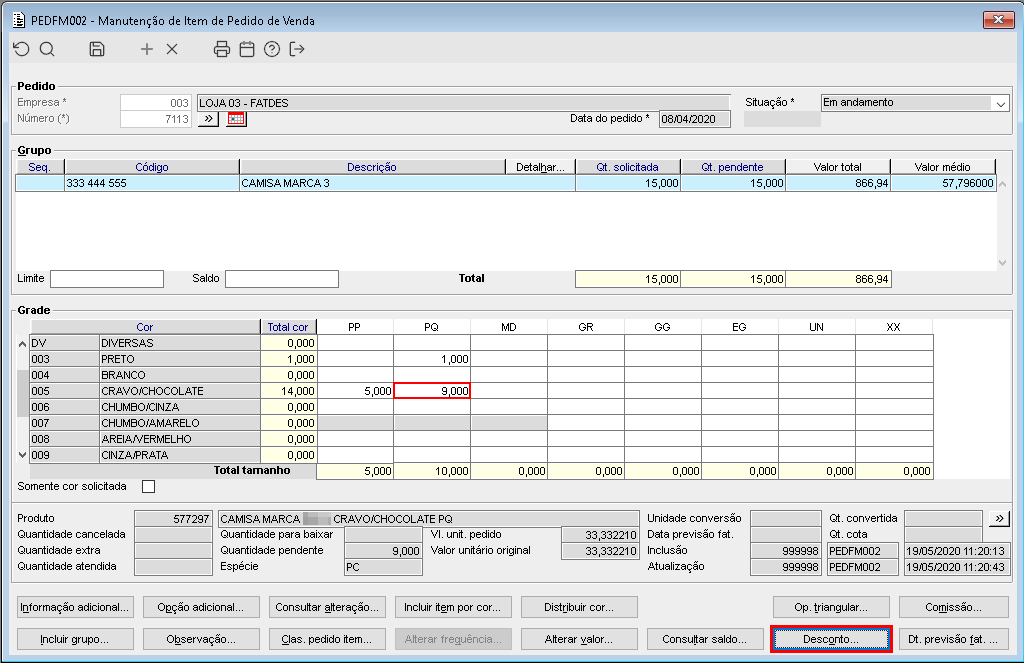
Task: Click the Total cor column header
Action: coord(288,327)
